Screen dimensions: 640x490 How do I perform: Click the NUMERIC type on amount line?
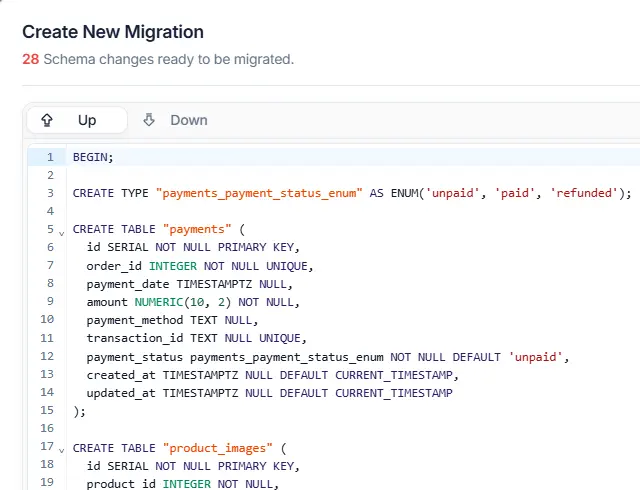(159, 302)
